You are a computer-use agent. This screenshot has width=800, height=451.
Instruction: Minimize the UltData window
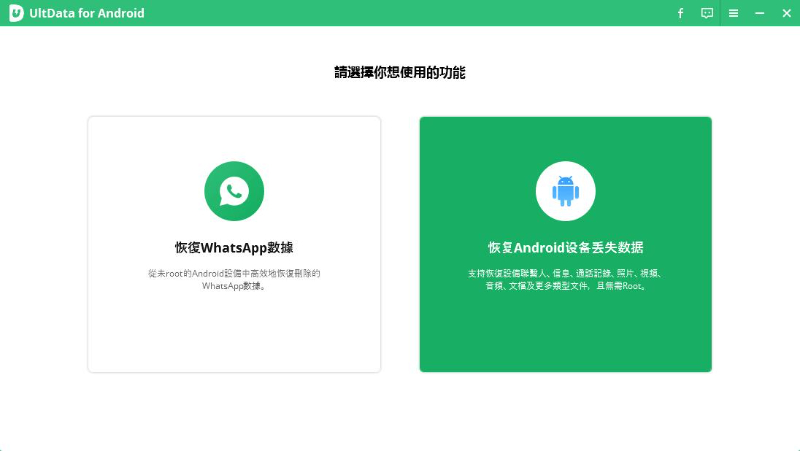760,13
